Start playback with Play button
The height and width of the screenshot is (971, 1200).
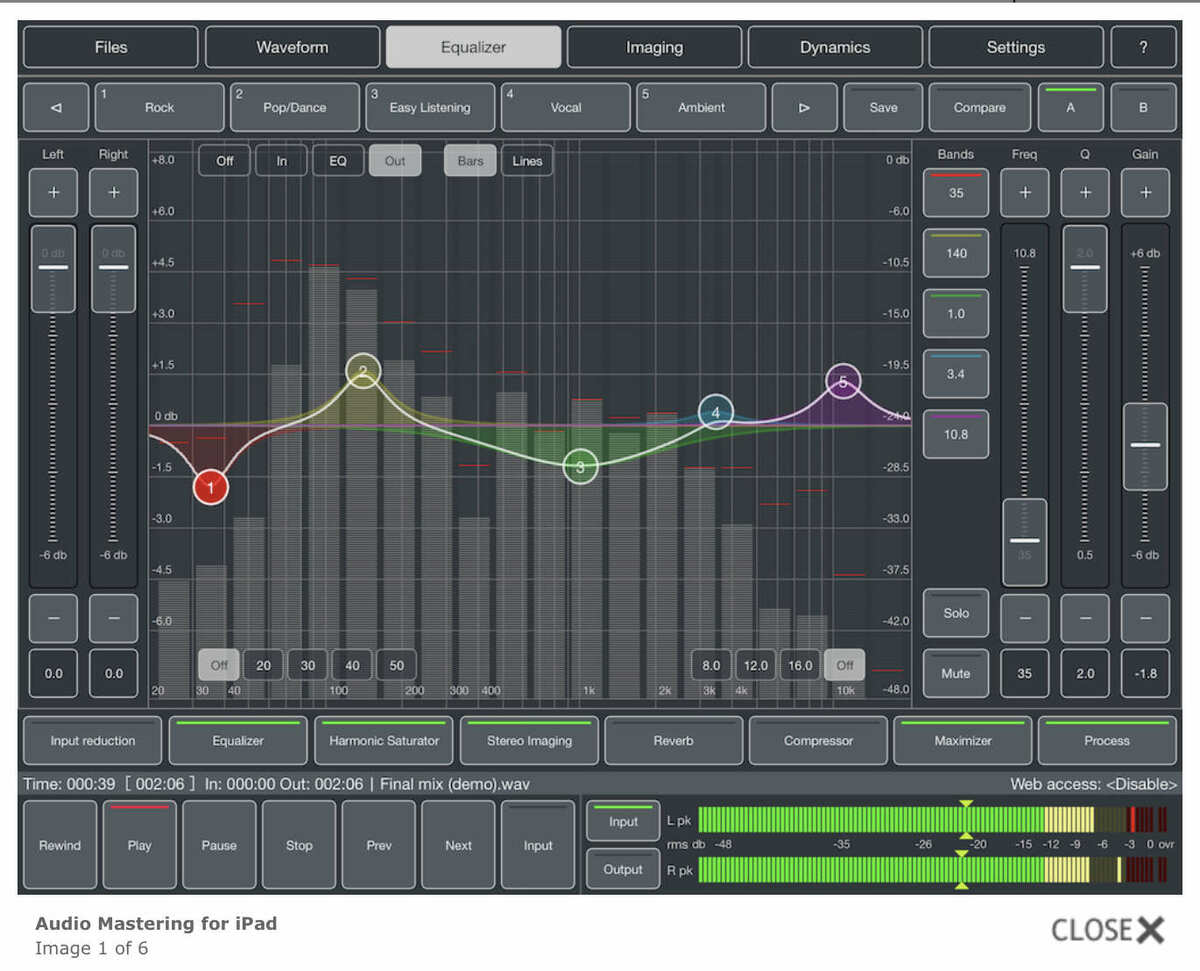point(139,845)
